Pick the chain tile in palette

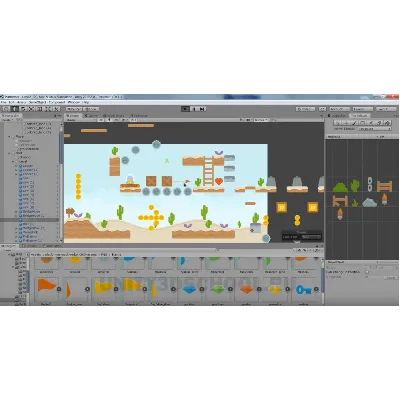pos(370,184)
